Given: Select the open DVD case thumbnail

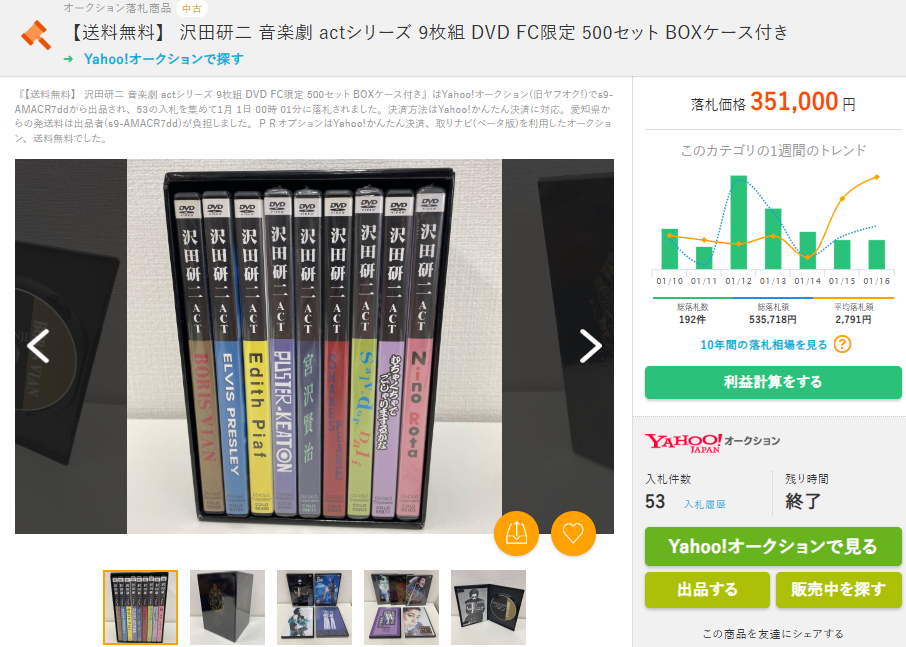Looking at the screenshot, I should pos(488,607).
